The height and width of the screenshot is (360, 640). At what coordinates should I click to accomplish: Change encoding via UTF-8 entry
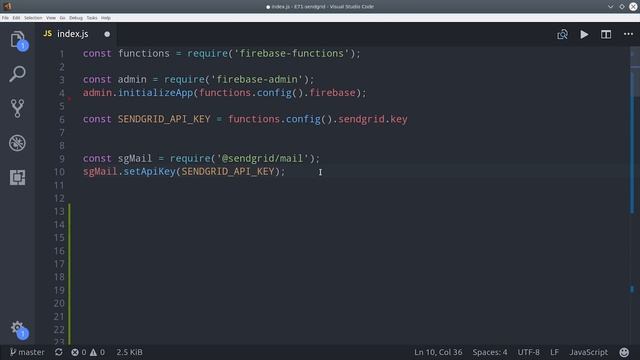coord(529,352)
